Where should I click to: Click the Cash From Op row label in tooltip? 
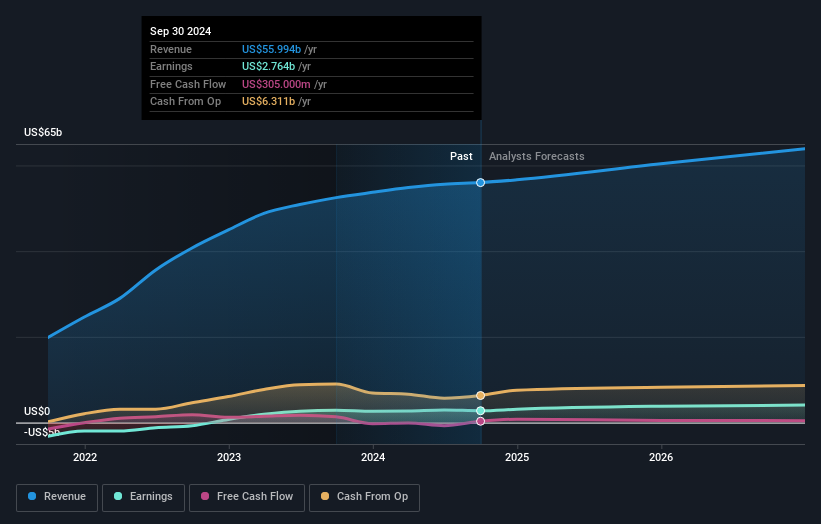(185, 102)
